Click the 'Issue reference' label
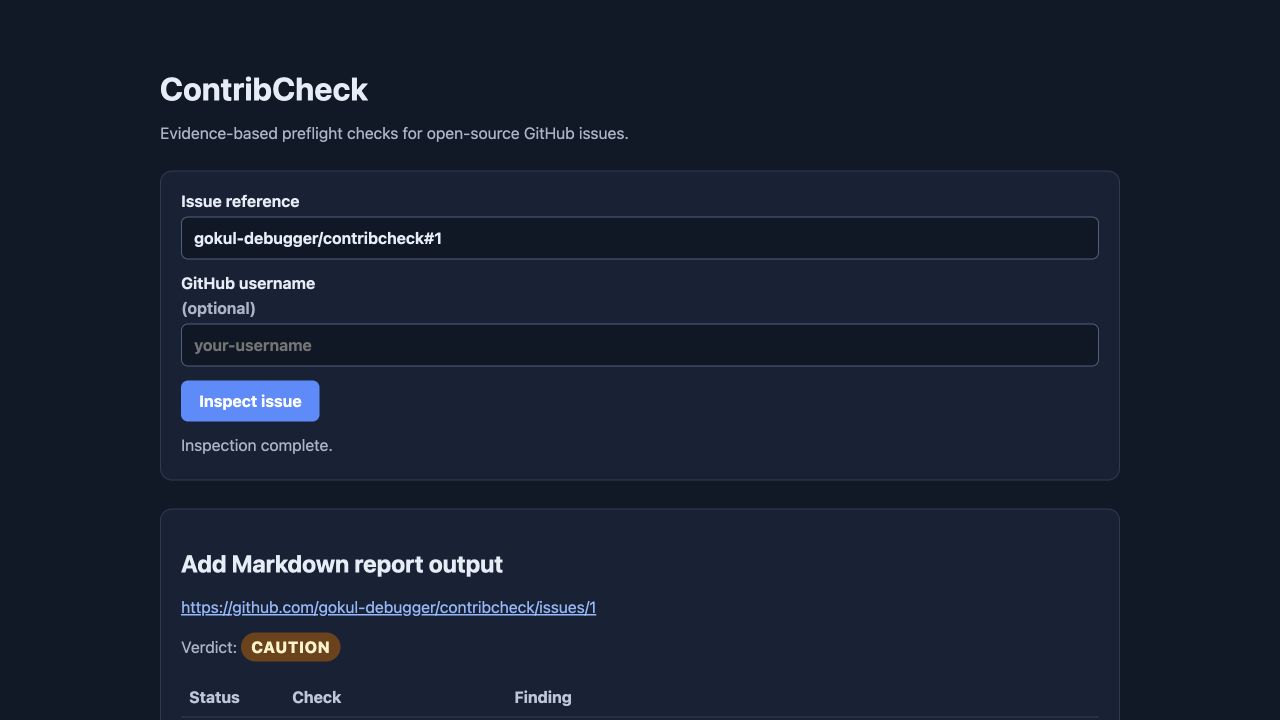The image size is (1280, 720). [x=240, y=201]
